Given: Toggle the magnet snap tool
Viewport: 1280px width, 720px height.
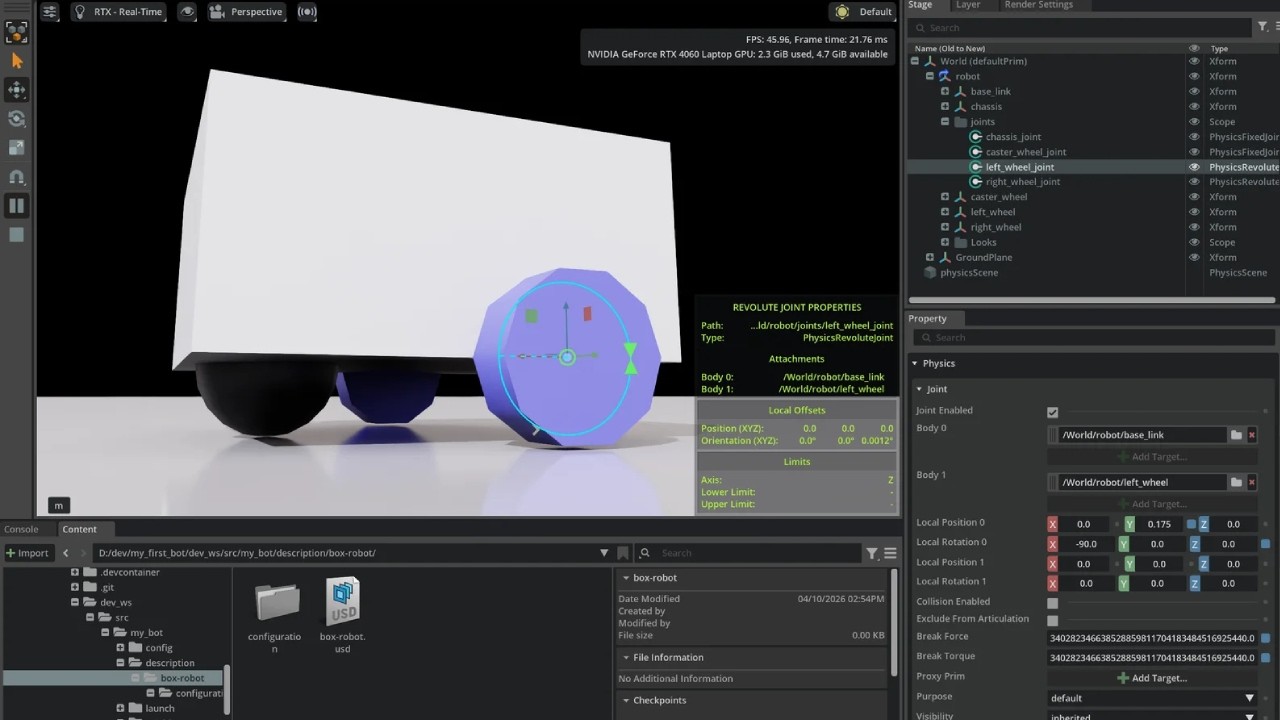Looking at the screenshot, I should tap(16, 177).
